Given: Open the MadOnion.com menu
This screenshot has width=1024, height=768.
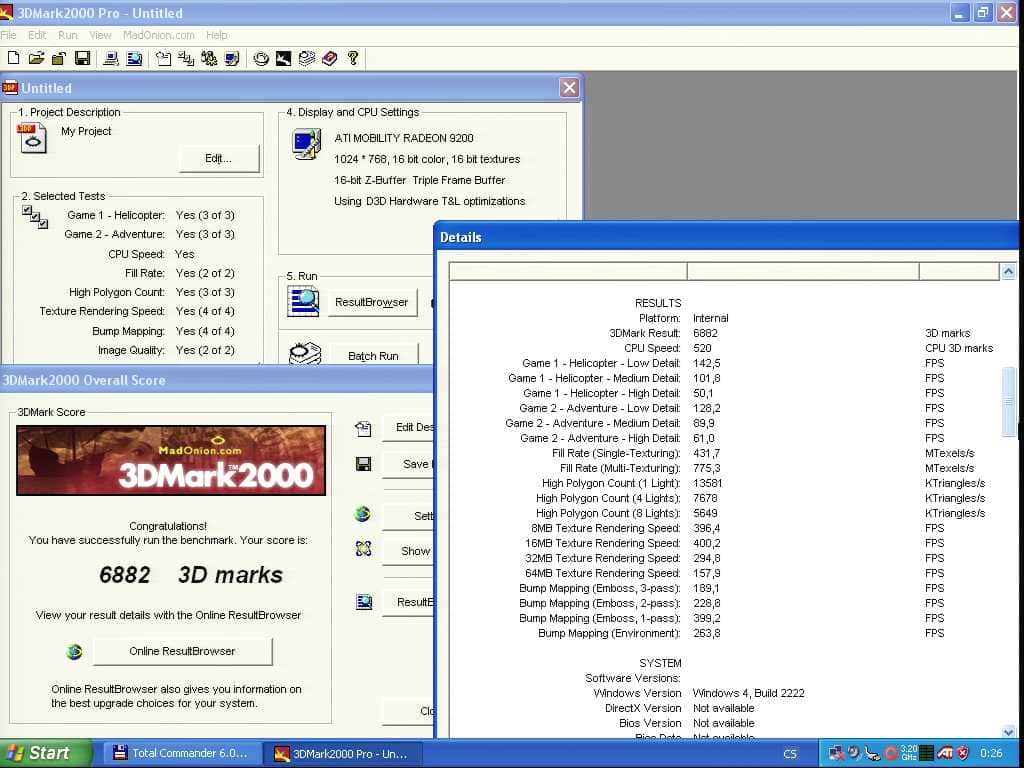Looking at the screenshot, I should coord(159,35).
